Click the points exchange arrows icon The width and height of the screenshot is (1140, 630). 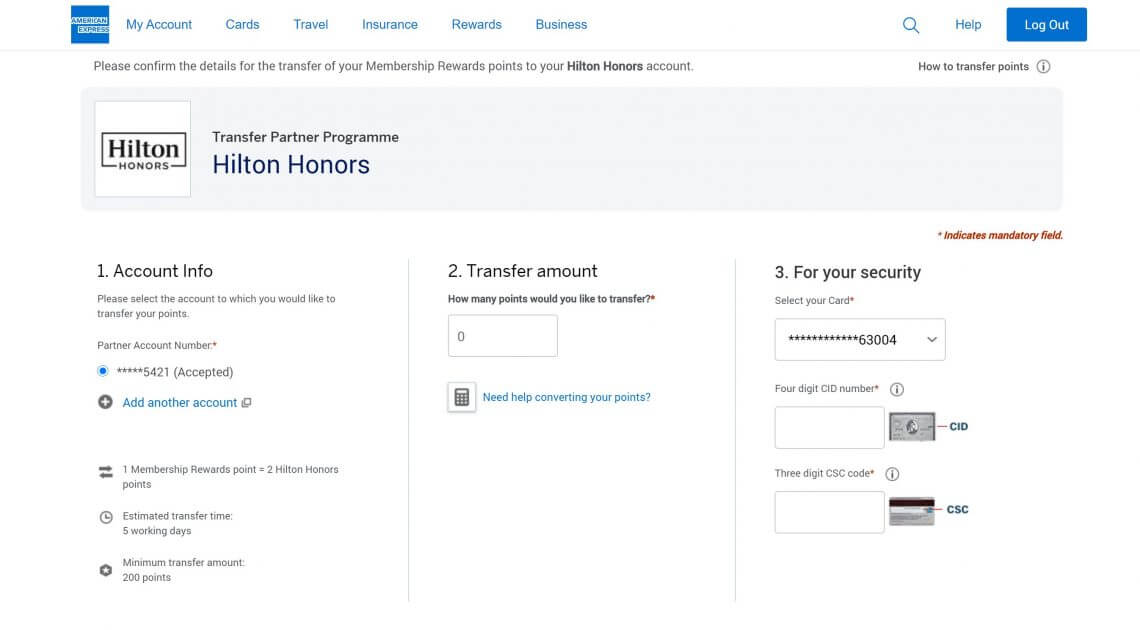(106, 471)
